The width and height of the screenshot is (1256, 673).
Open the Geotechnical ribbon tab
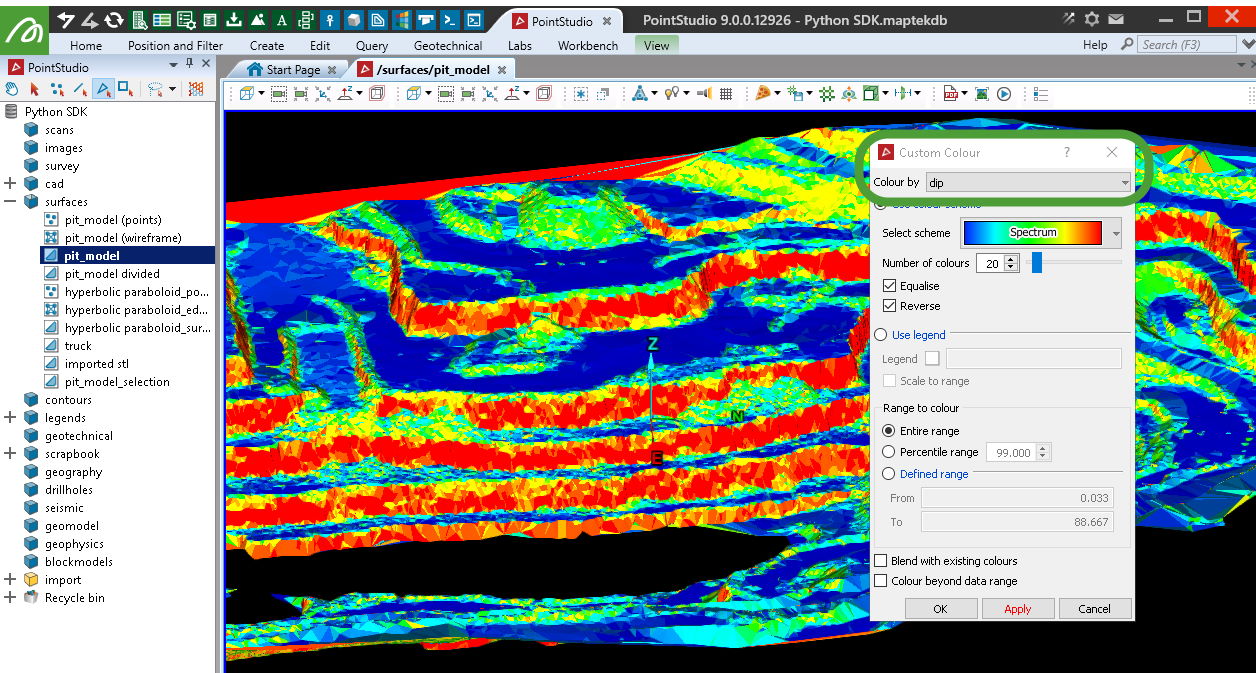click(447, 45)
